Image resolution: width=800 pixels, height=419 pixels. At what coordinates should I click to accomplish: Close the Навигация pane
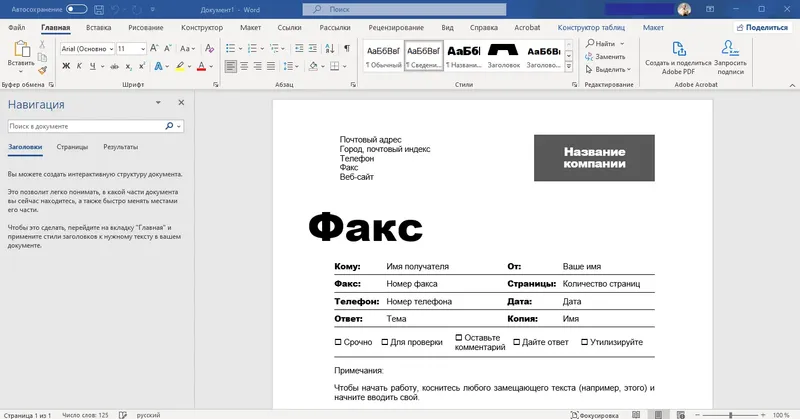(181, 103)
